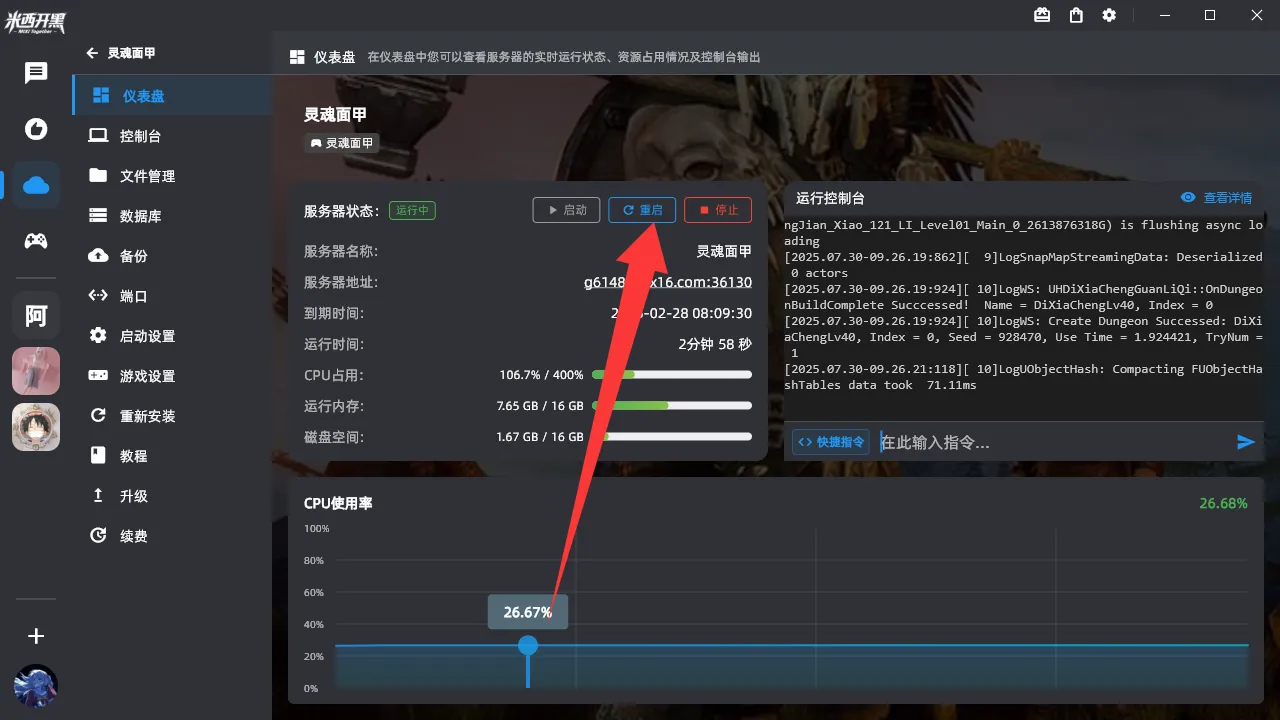Open the thumbs-up recommendations icon
Screen dimensions: 1280x720
36,128
